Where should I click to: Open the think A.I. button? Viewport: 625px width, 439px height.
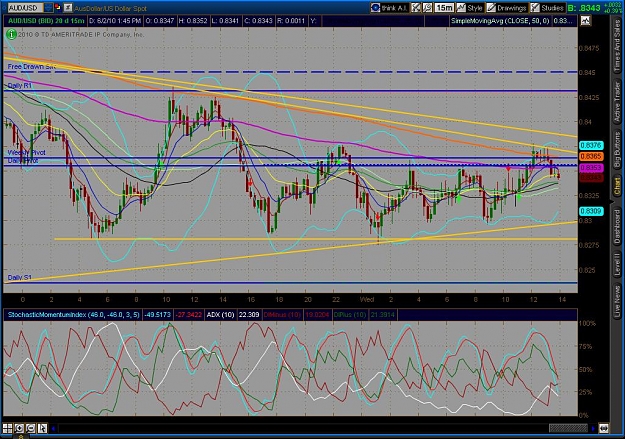pyautogui.click(x=389, y=8)
